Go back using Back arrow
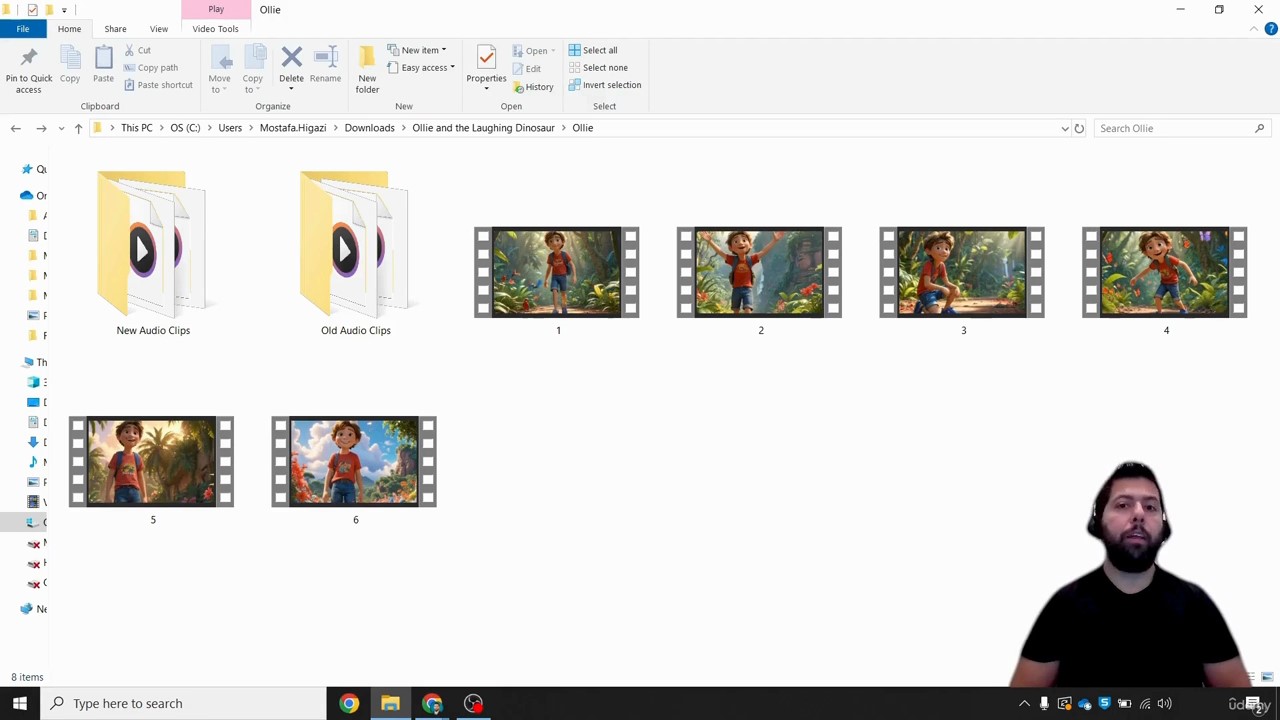 16,128
